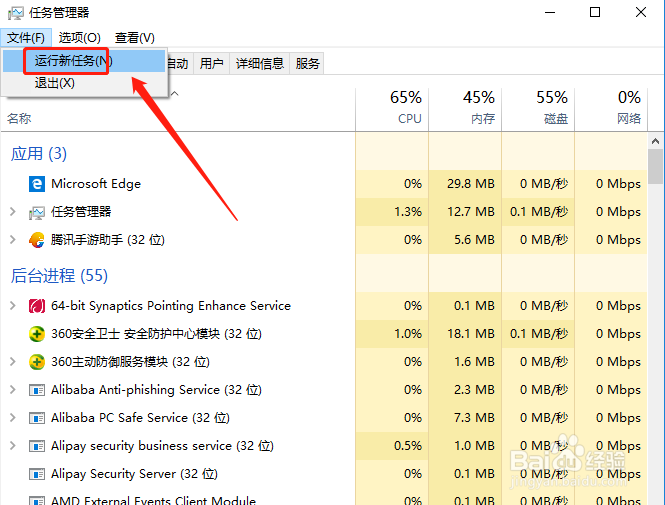Select the Microsoft Edge row
665x505 pixels.
[324, 184]
